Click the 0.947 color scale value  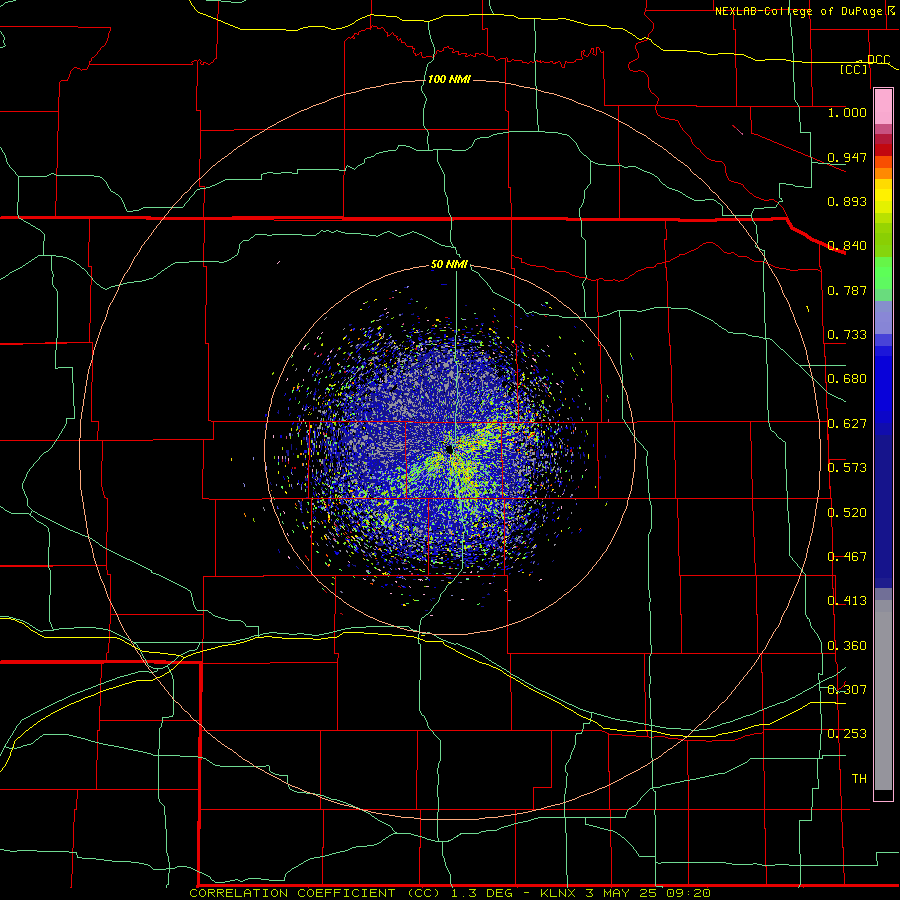click(847, 157)
